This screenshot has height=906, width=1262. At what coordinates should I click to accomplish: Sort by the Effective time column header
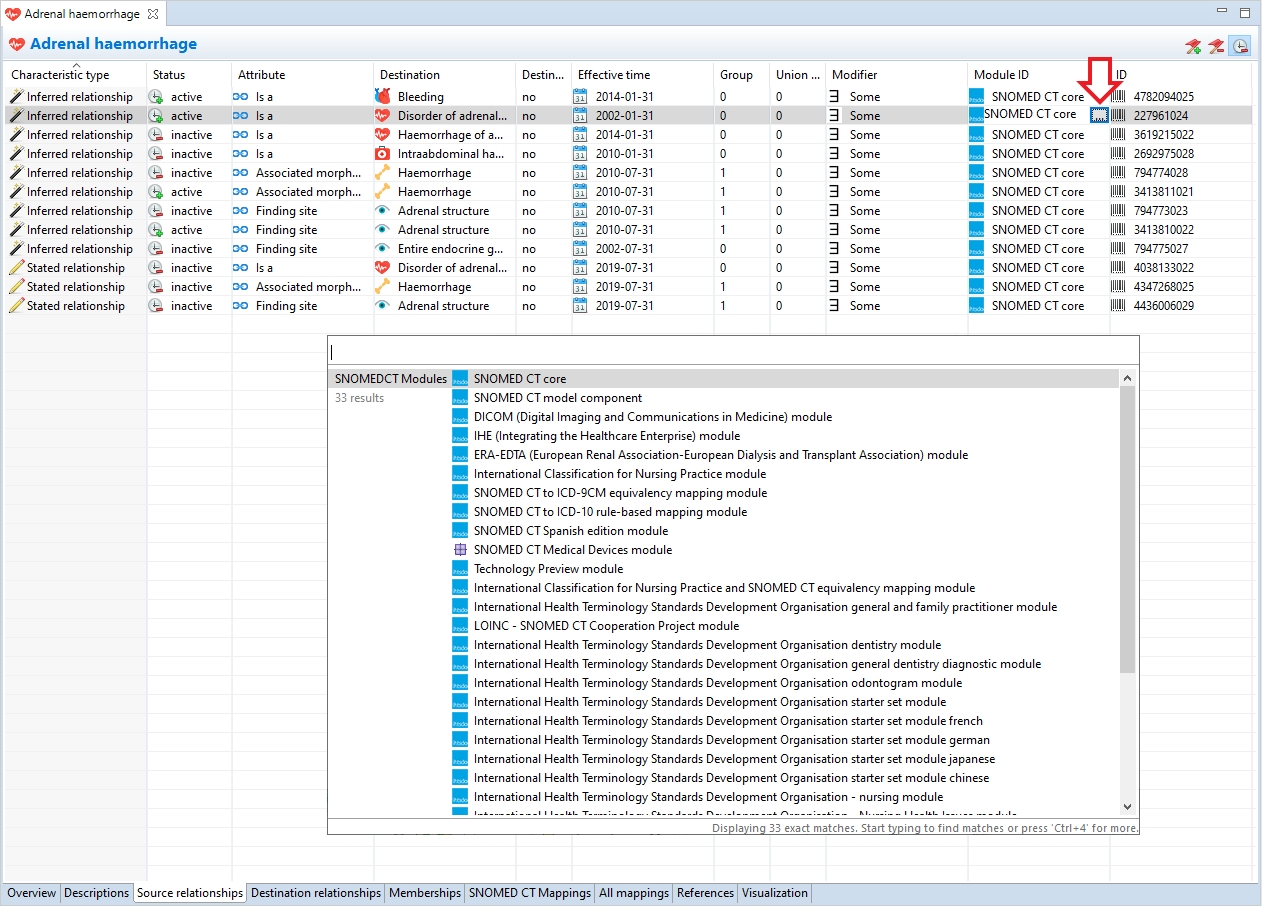tap(614, 75)
